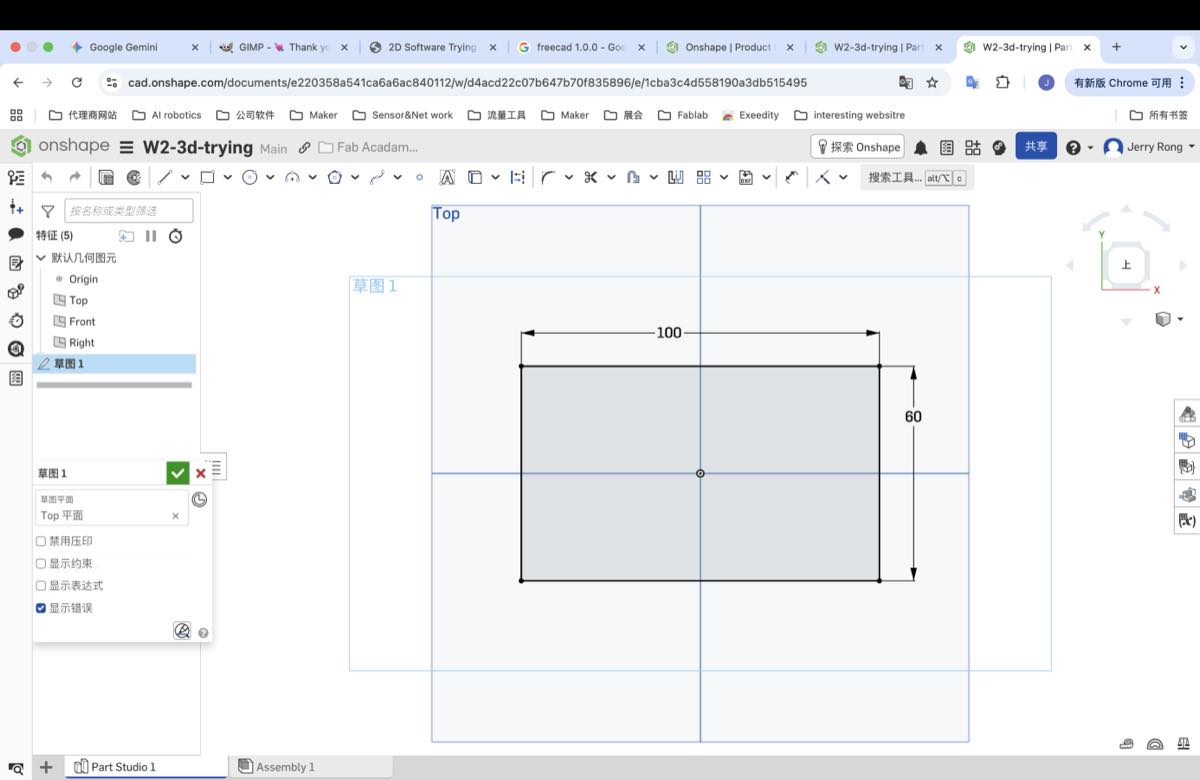1200x780 pixels.
Task: Select the Arc sketch tool
Action: (x=292, y=177)
